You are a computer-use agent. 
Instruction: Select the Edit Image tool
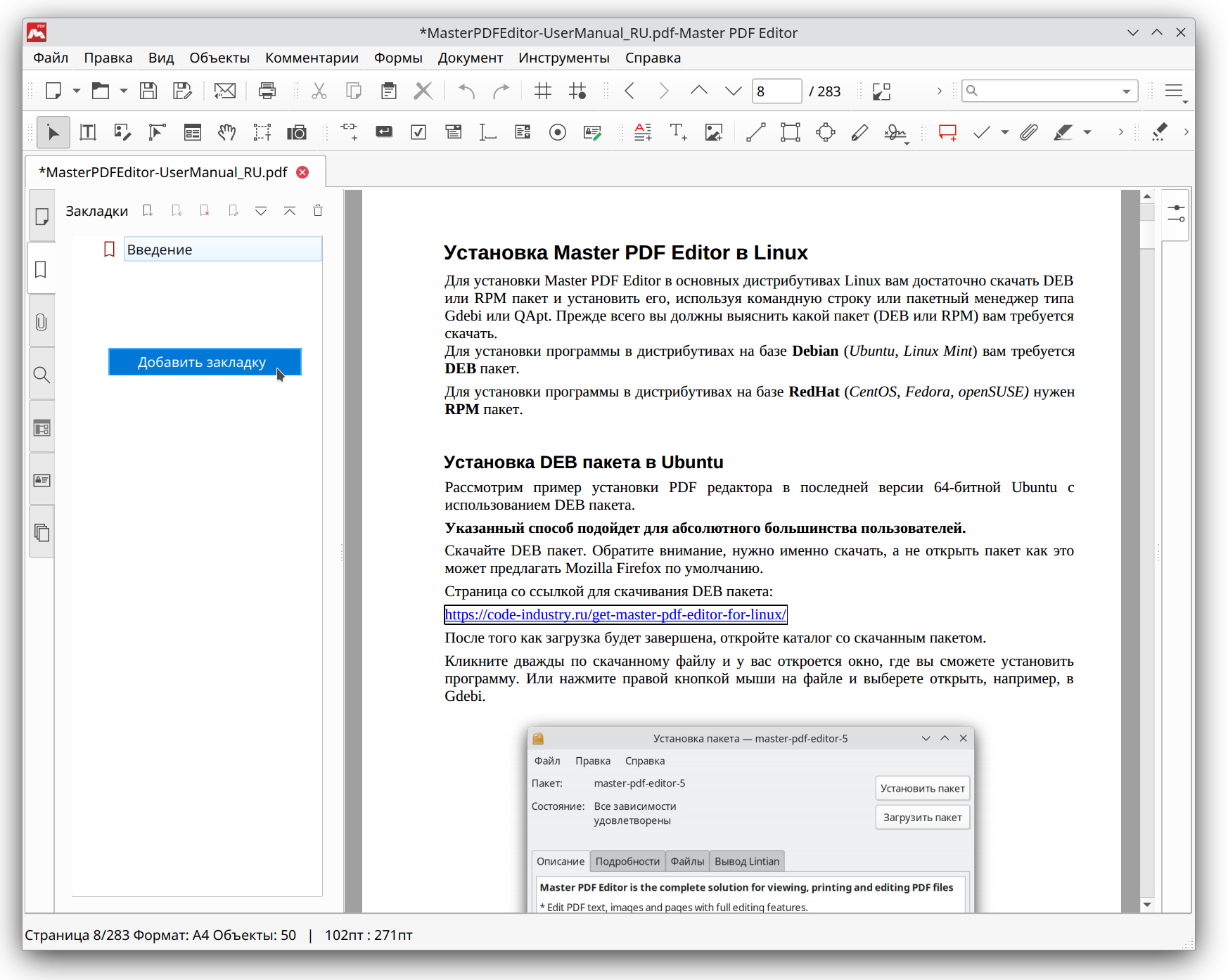[122, 132]
